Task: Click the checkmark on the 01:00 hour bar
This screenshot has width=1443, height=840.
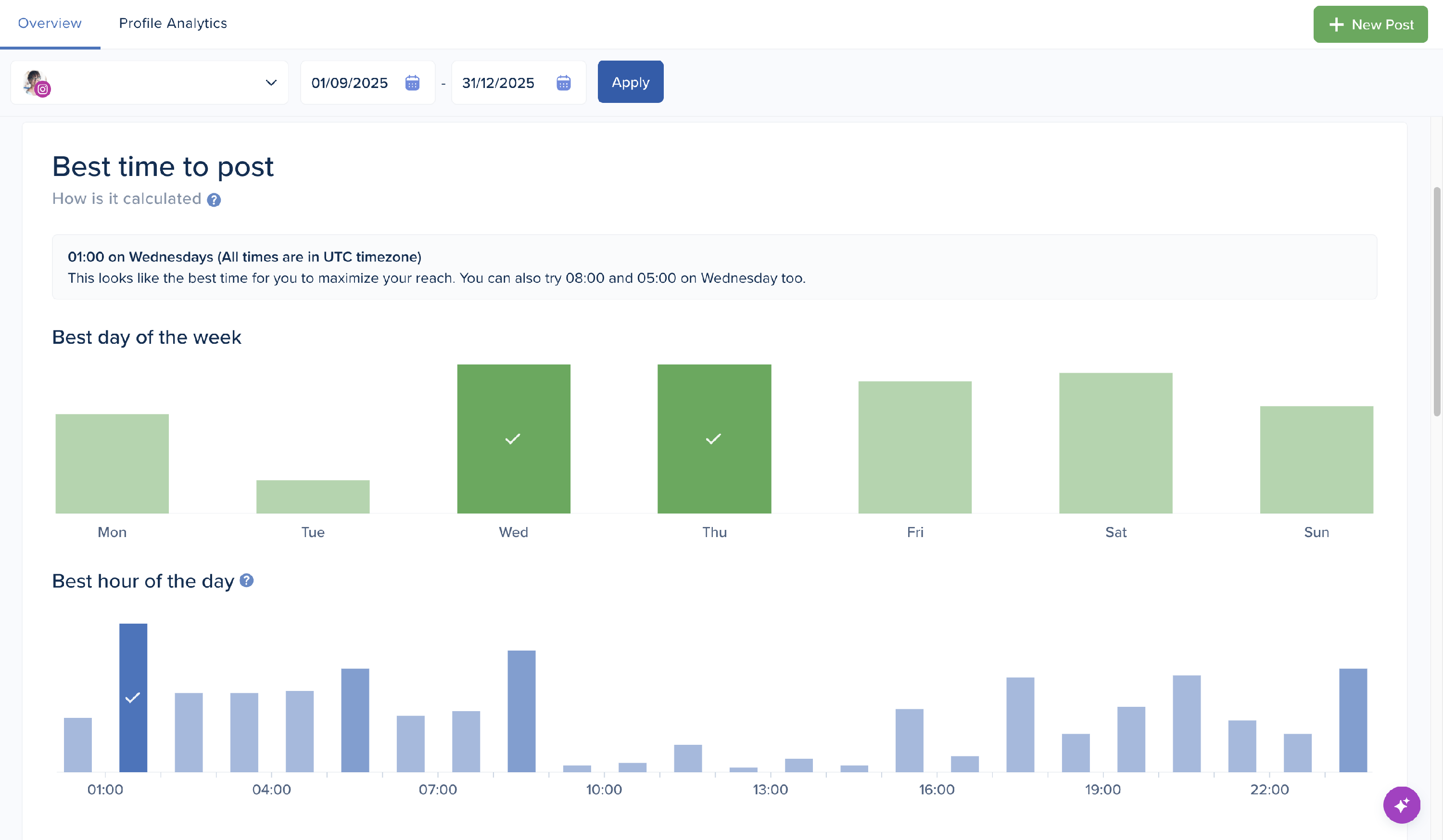Action: pos(133,697)
